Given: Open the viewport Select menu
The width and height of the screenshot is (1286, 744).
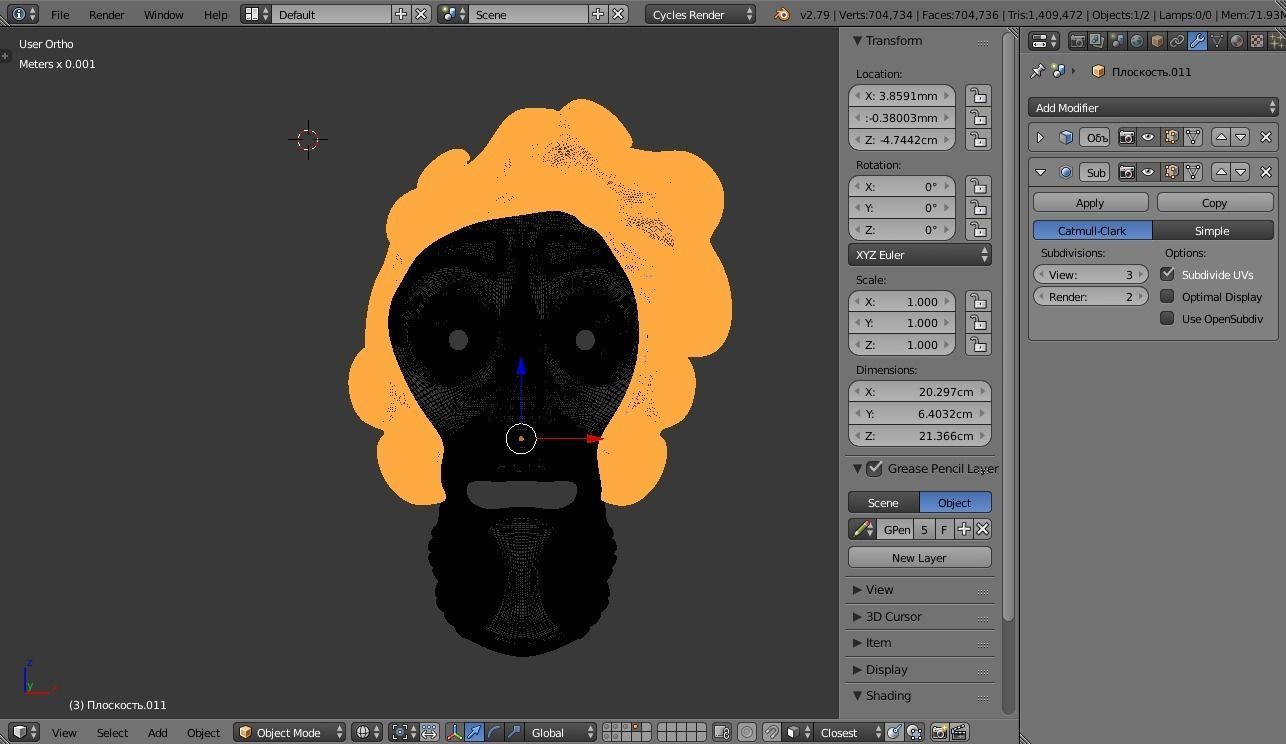Looking at the screenshot, I should [112, 733].
